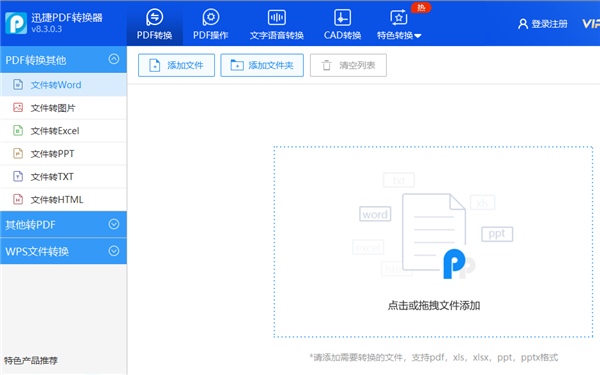This screenshot has width=600, height=375.
Task: Select the WPS文件转换 section header
Action: pyautogui.click(x=64, y=251)
